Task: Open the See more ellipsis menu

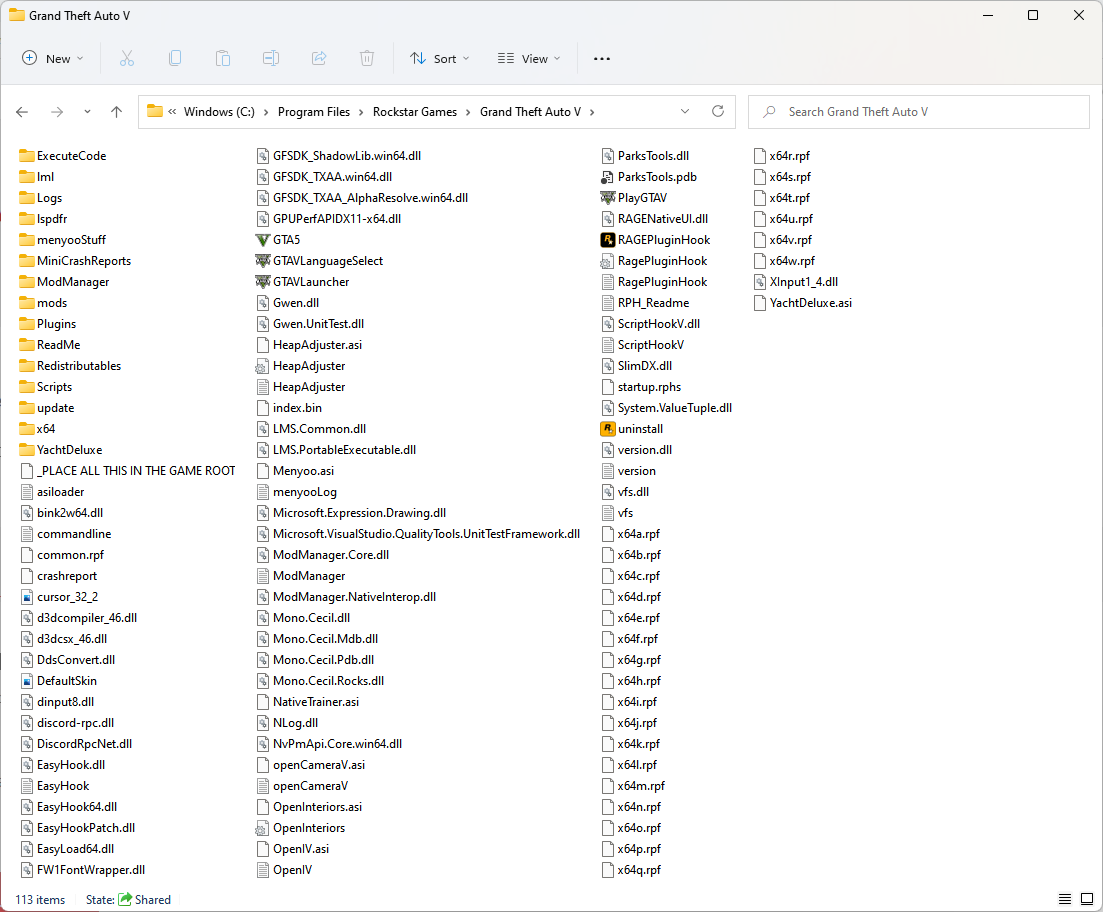Action: tap(601, 59)
